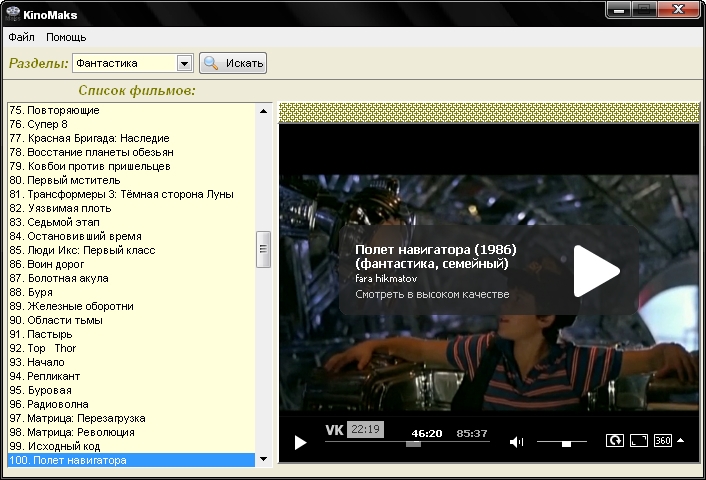Select '89. Железные оборотни'

click(x=131, y=306)
